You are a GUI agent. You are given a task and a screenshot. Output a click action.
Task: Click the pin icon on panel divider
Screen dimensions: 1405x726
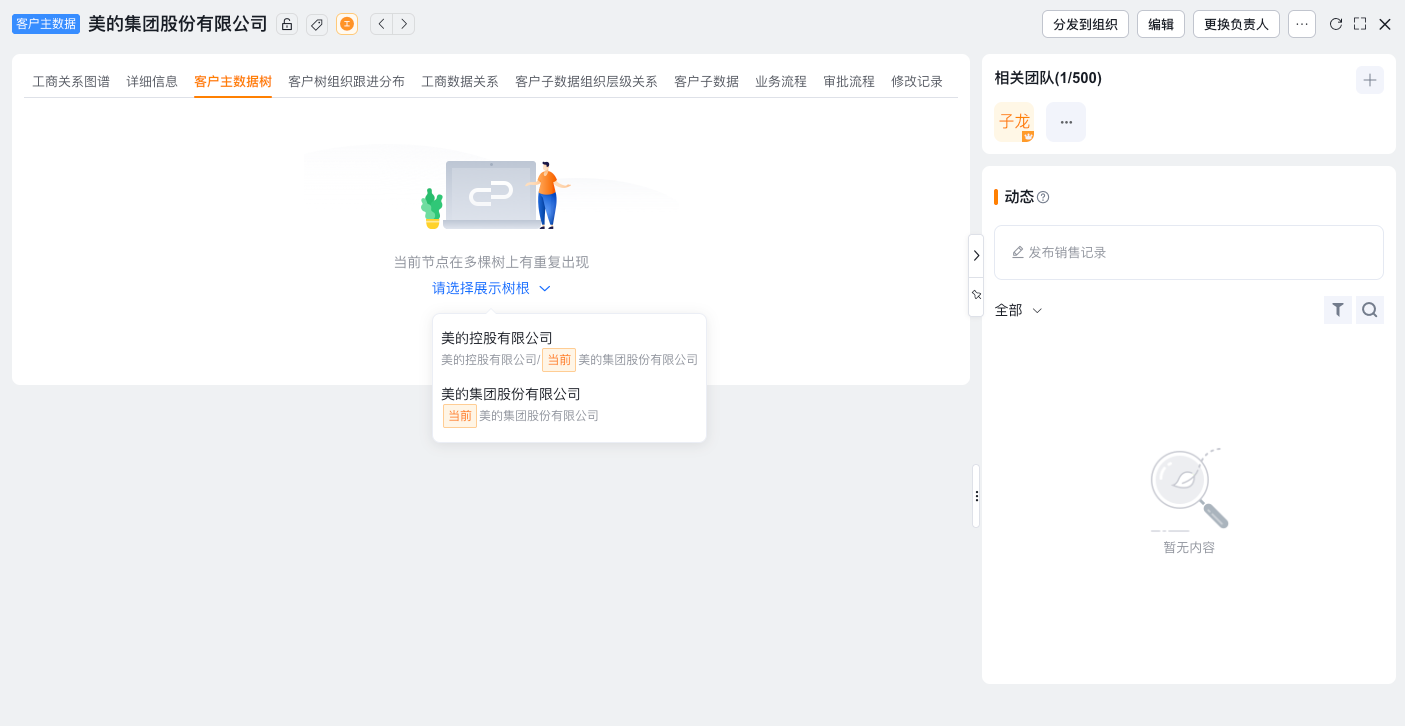976,295
